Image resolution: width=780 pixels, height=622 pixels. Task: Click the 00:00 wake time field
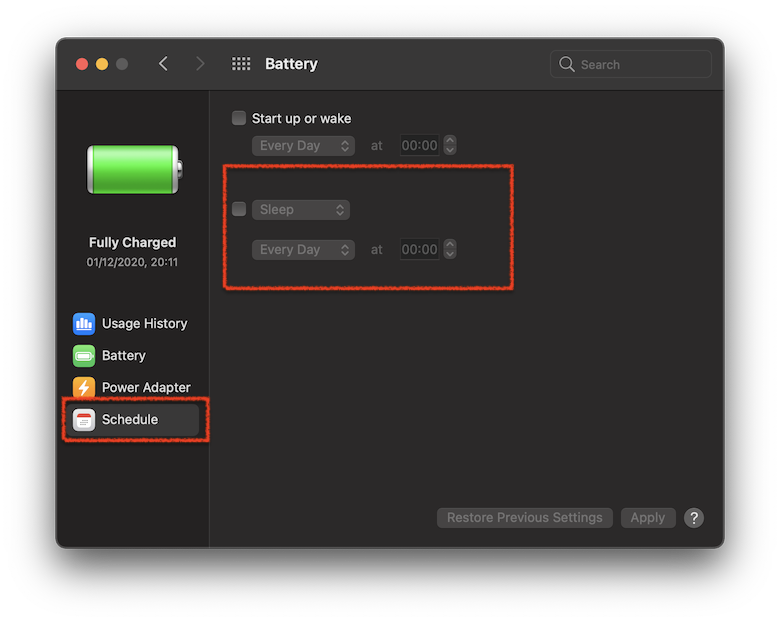click(419, 146)
